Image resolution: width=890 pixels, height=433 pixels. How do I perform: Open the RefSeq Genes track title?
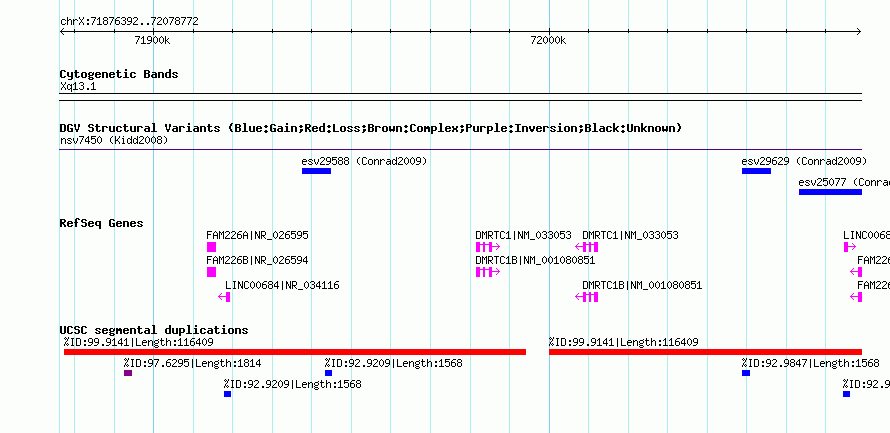tap(102, 223)
